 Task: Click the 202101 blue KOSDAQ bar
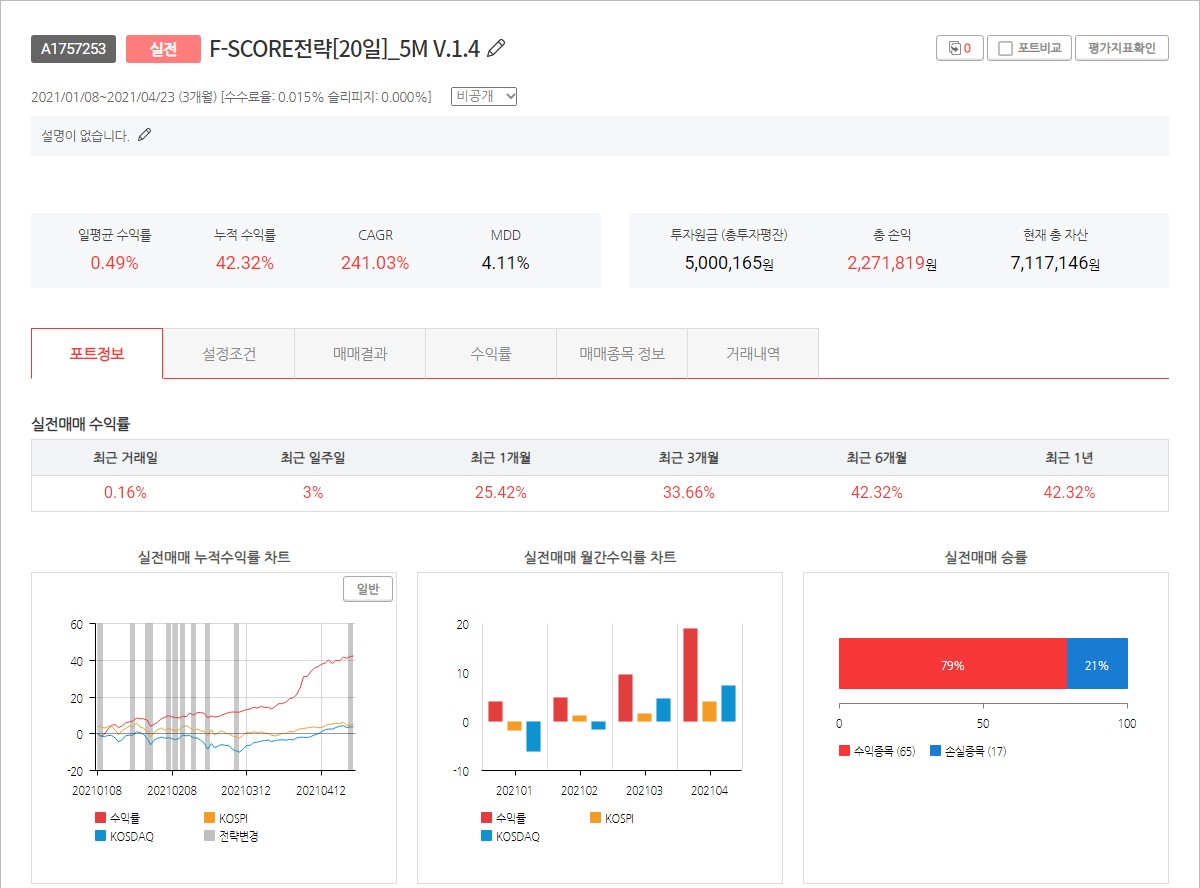tap(533, 736)
